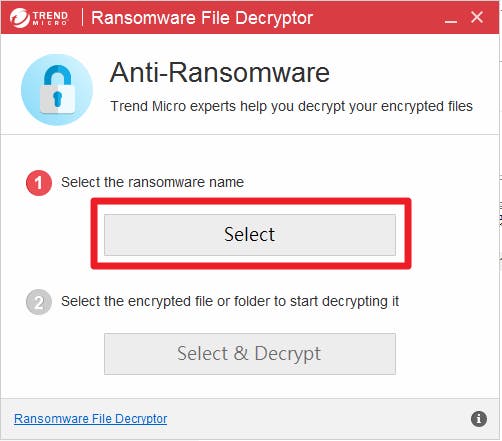The height and width of the screenshot is (441, 502).
Task: Click the label Select the ransomware name
Action: 152,182
